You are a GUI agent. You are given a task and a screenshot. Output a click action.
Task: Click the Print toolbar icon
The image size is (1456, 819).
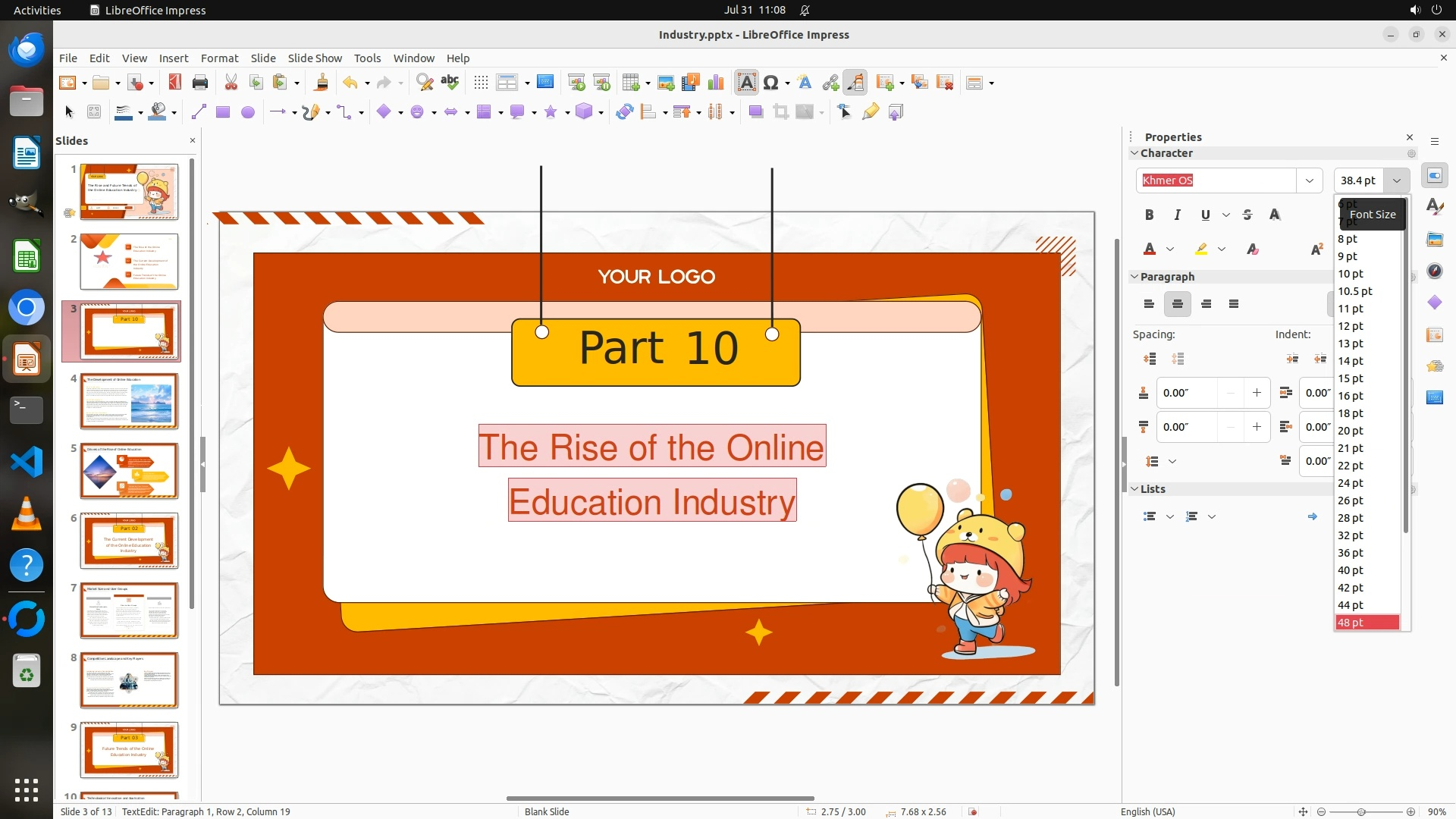point(200,83)
